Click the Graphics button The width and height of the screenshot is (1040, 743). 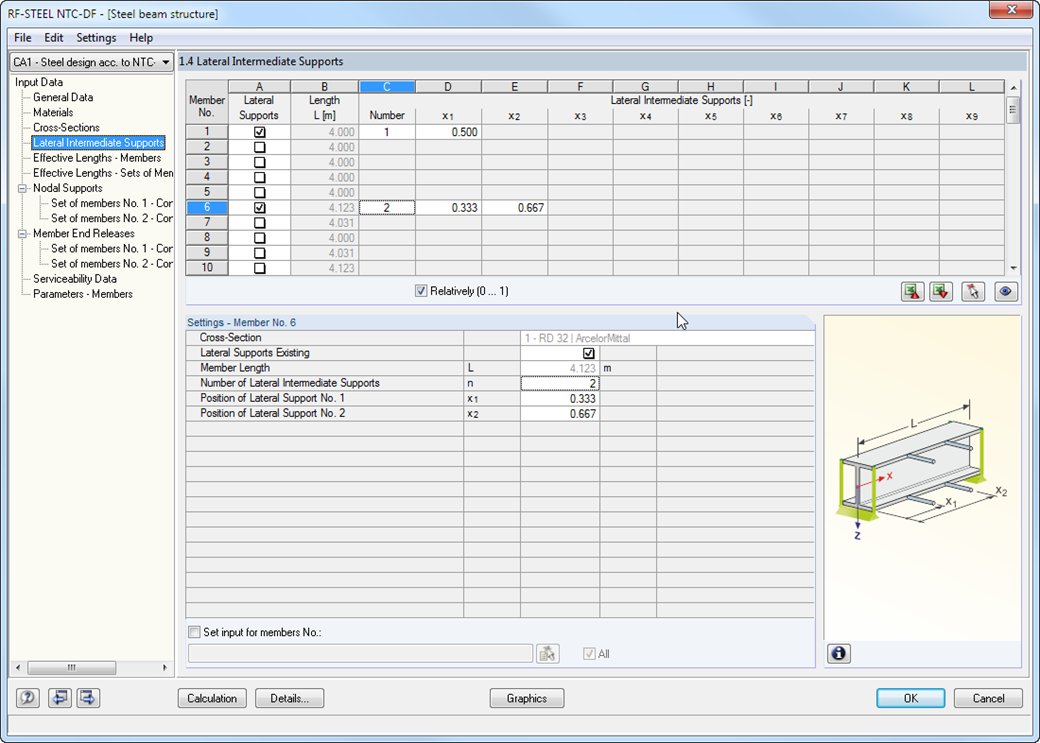pyautogui.click(x=527, y=698)
